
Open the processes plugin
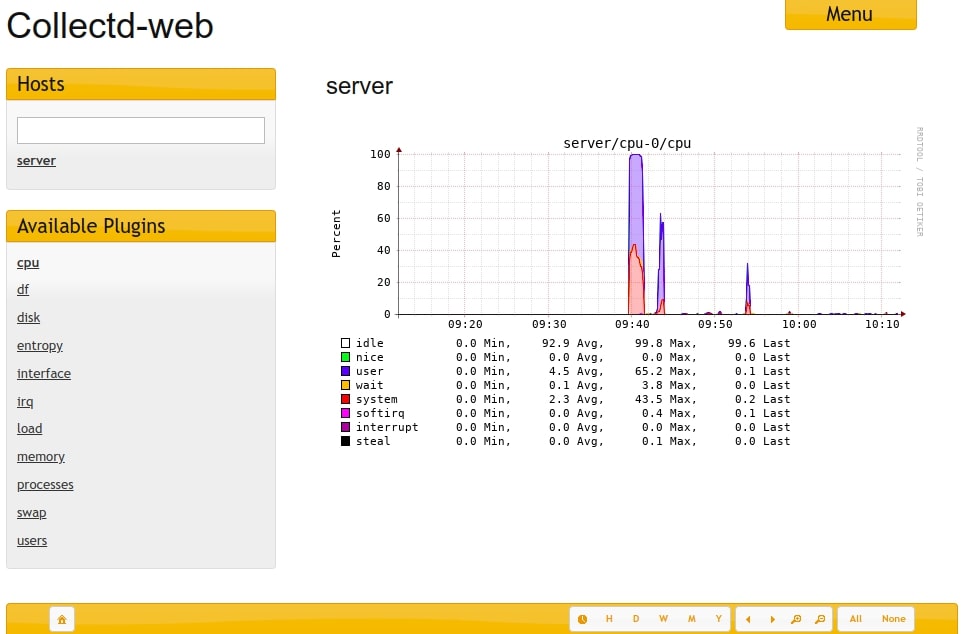(x=45, y=485)
